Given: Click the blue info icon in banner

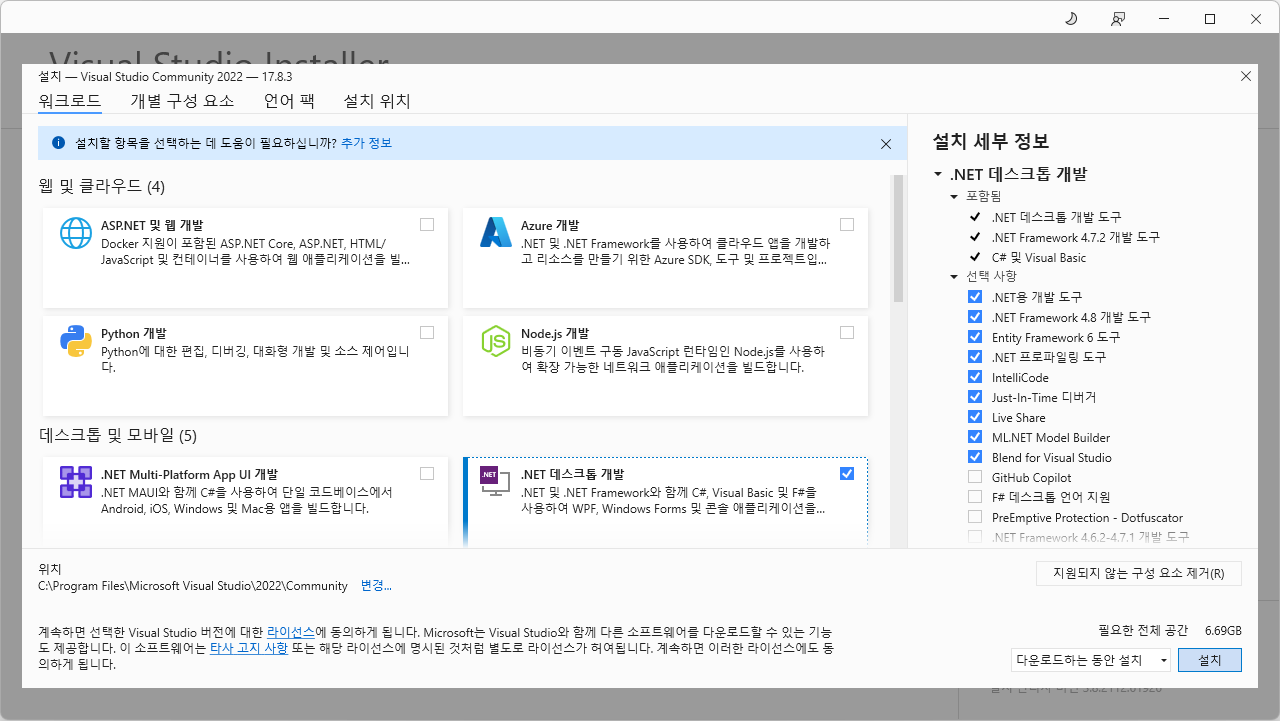Looking at the screenshot, I should pos(58,143).
